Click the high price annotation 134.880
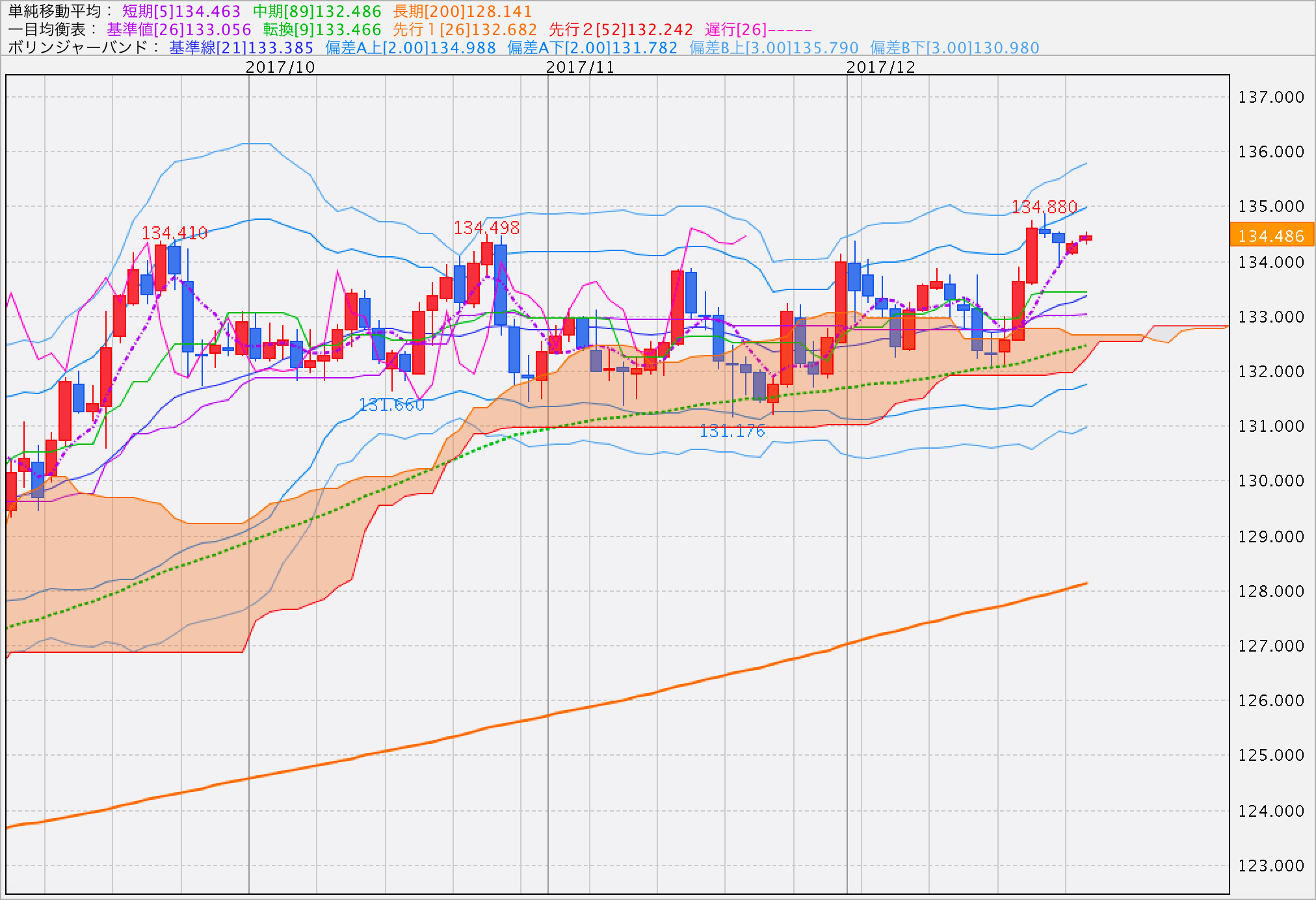 (1045, 207)
